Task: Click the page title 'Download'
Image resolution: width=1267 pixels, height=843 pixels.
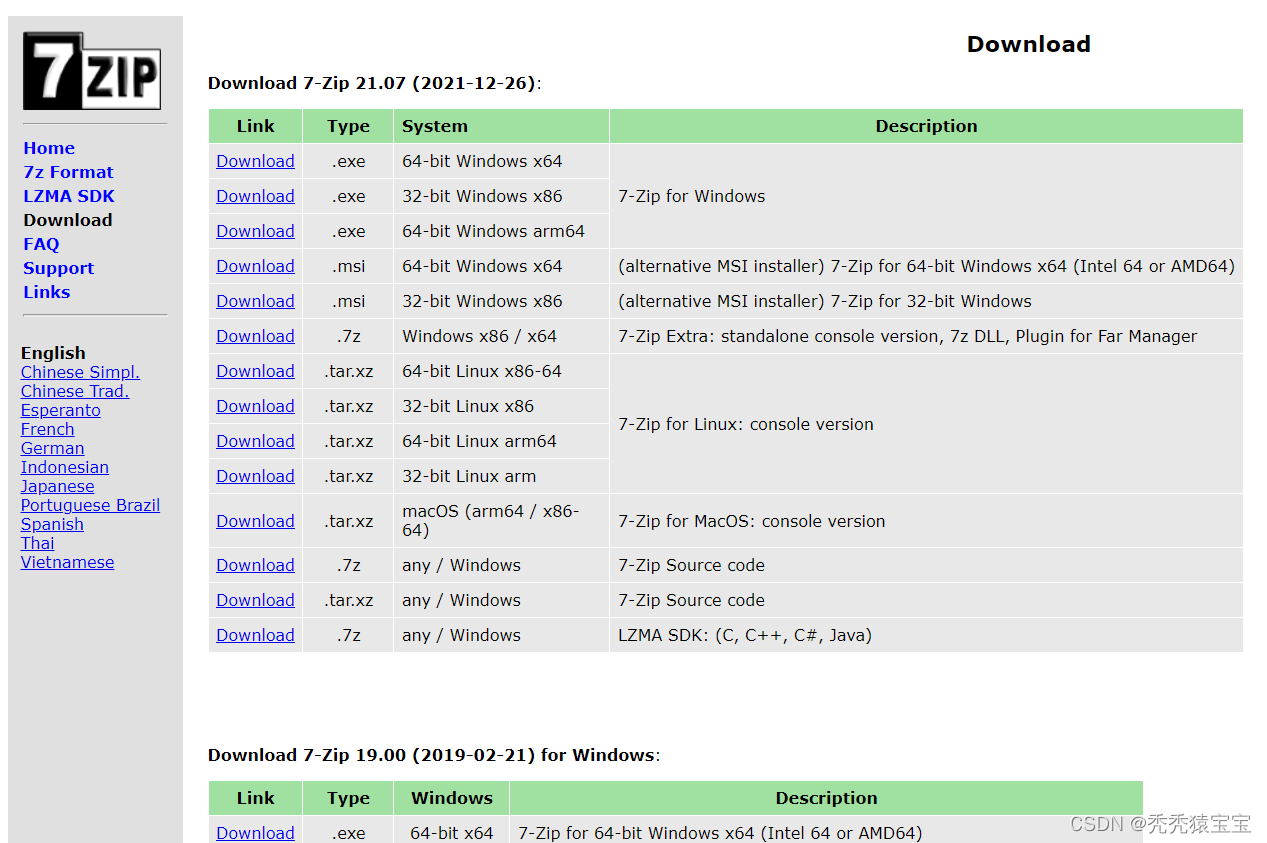Action: pos(1028,44)
